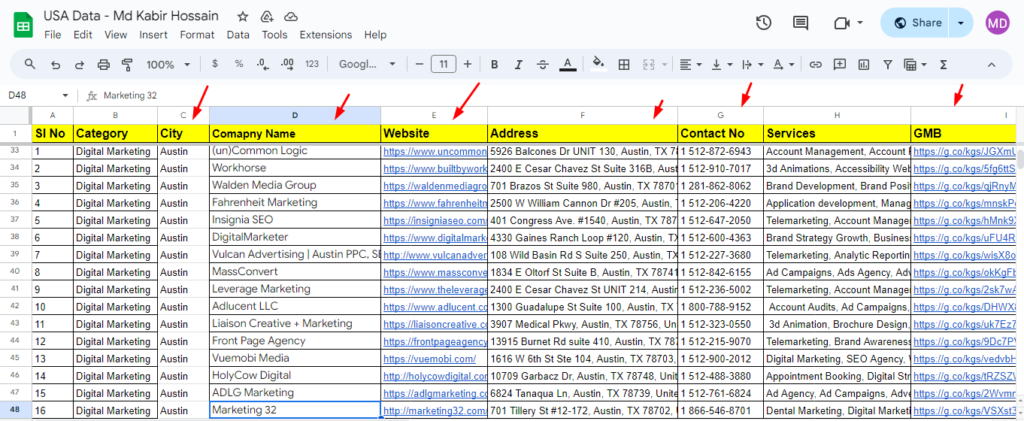Screen dimensions: 1024x421
Task: Click the Functions sigma icon
Action: [x=943, y=64]
